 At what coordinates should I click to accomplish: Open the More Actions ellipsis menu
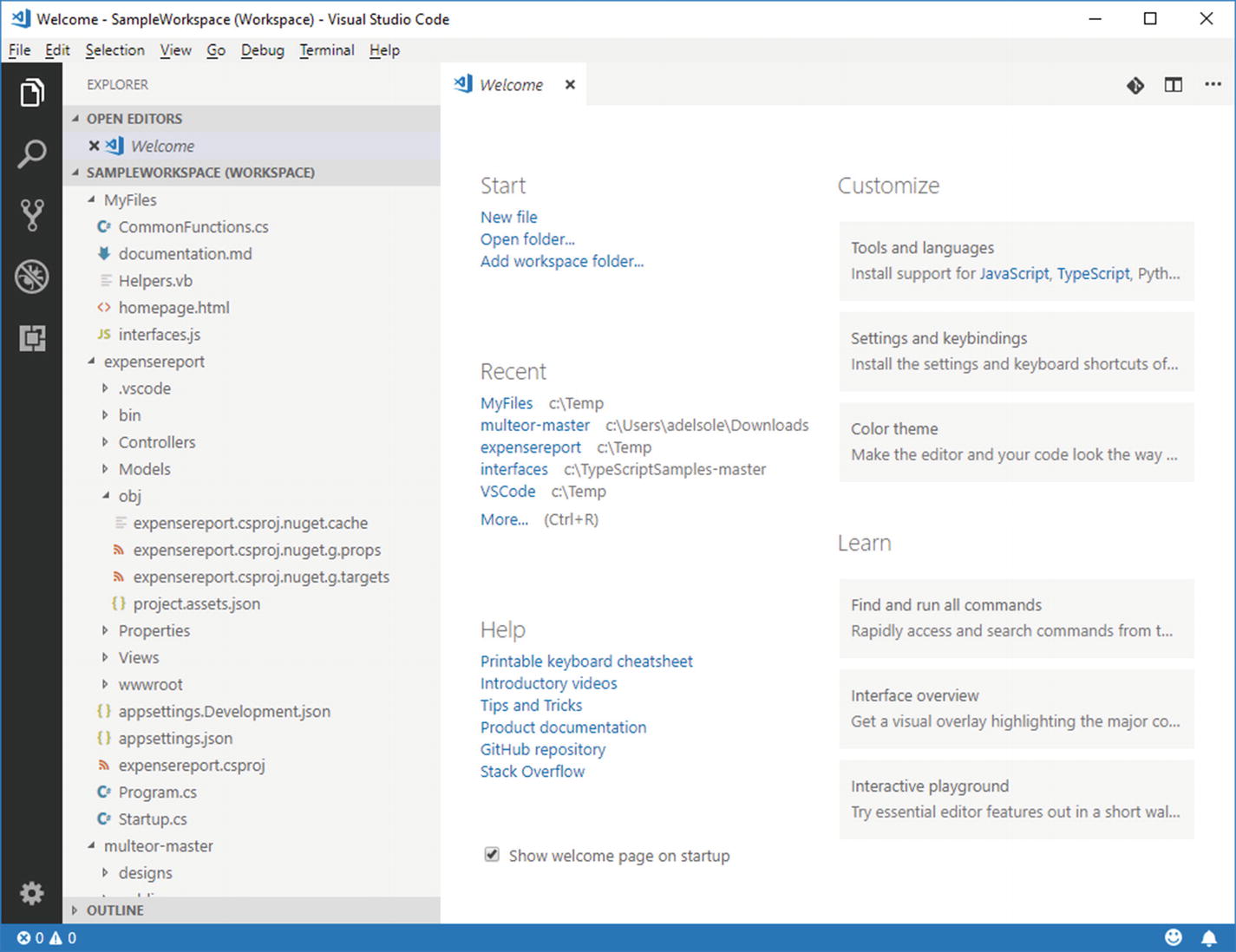click(x=1213, y=84)
